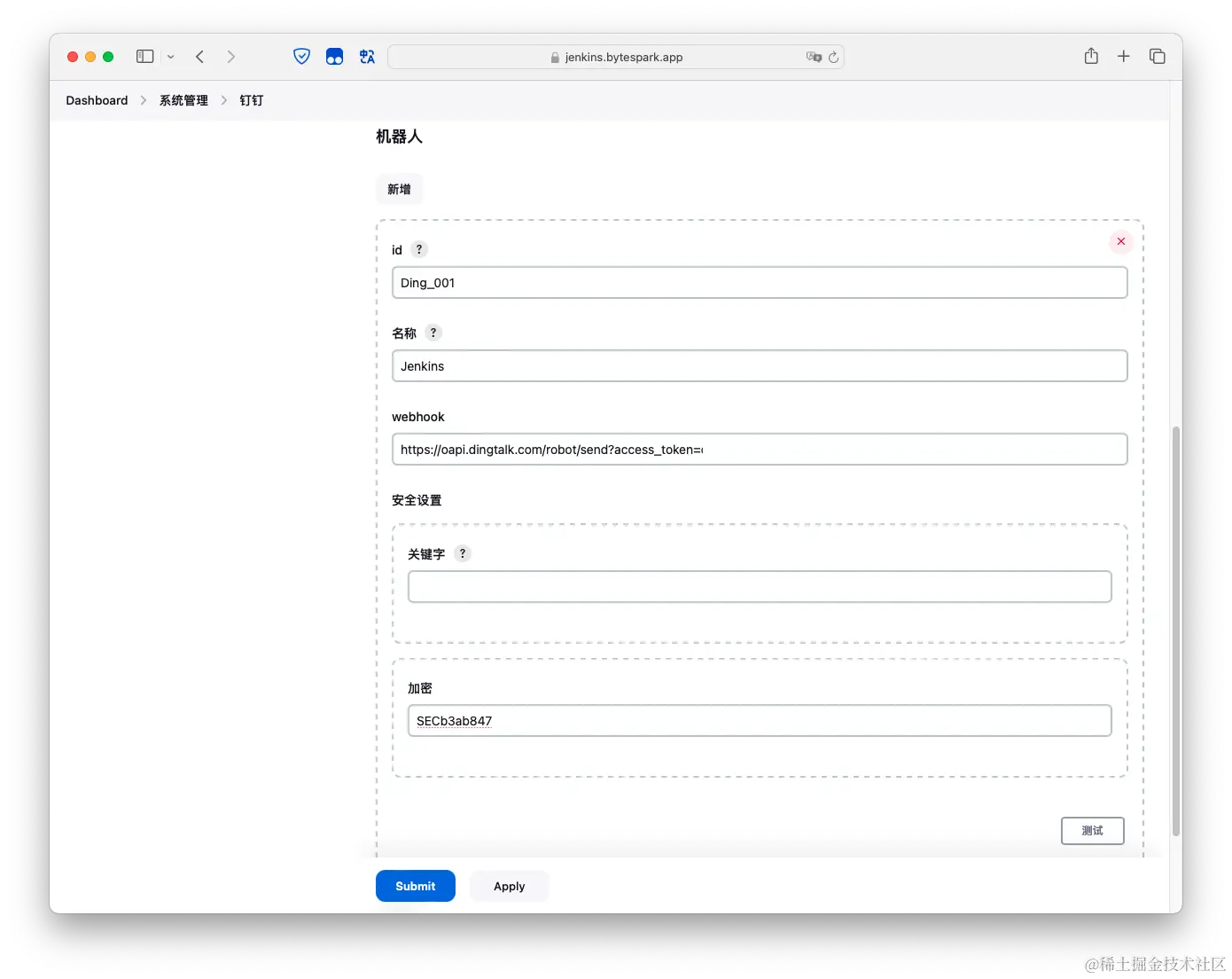Show help for the 名称 field
The height and width of the screenshot is (979, 1232).
pyautogui.click(x=433, y=333)
